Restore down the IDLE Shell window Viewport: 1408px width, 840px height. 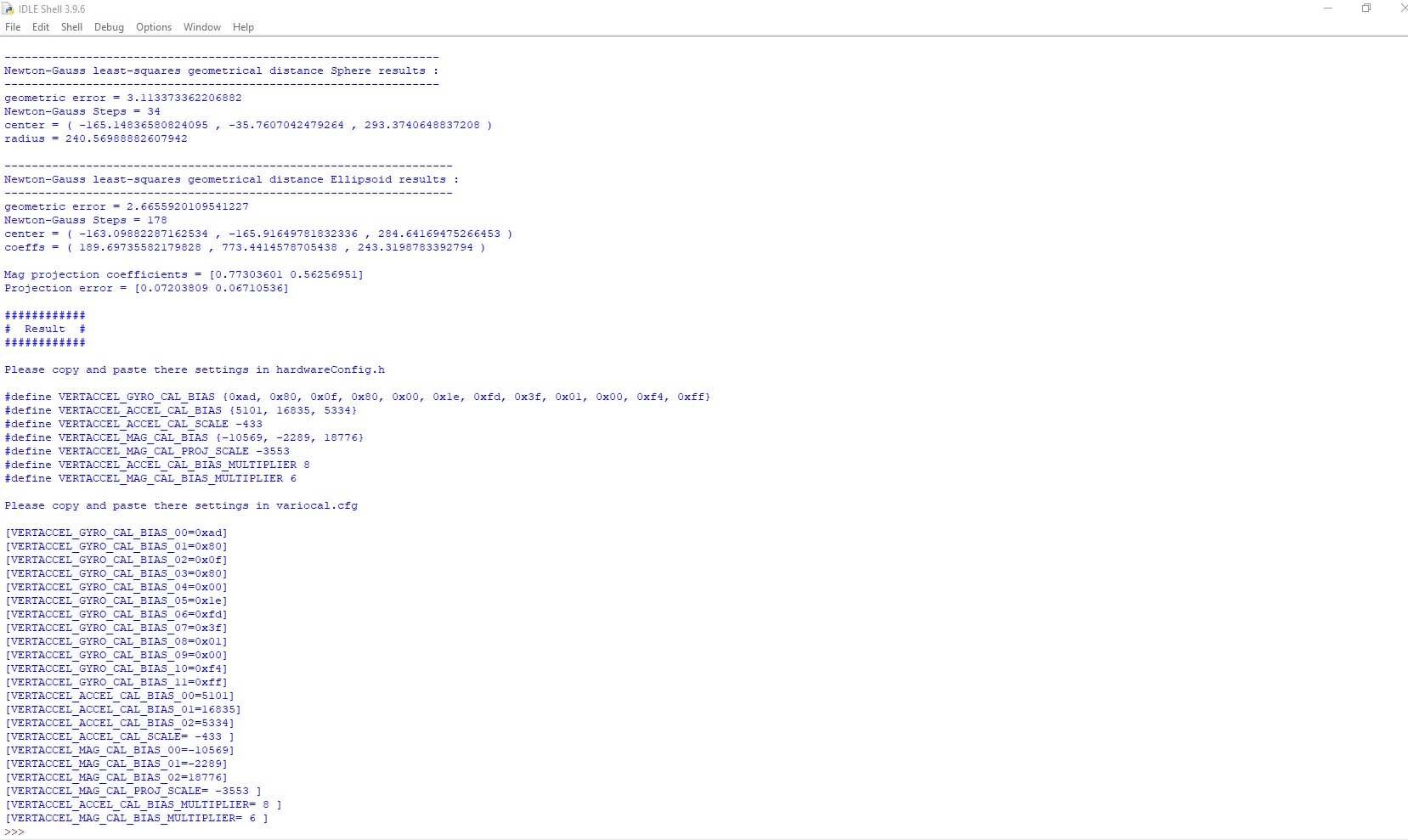[1366, 8]
